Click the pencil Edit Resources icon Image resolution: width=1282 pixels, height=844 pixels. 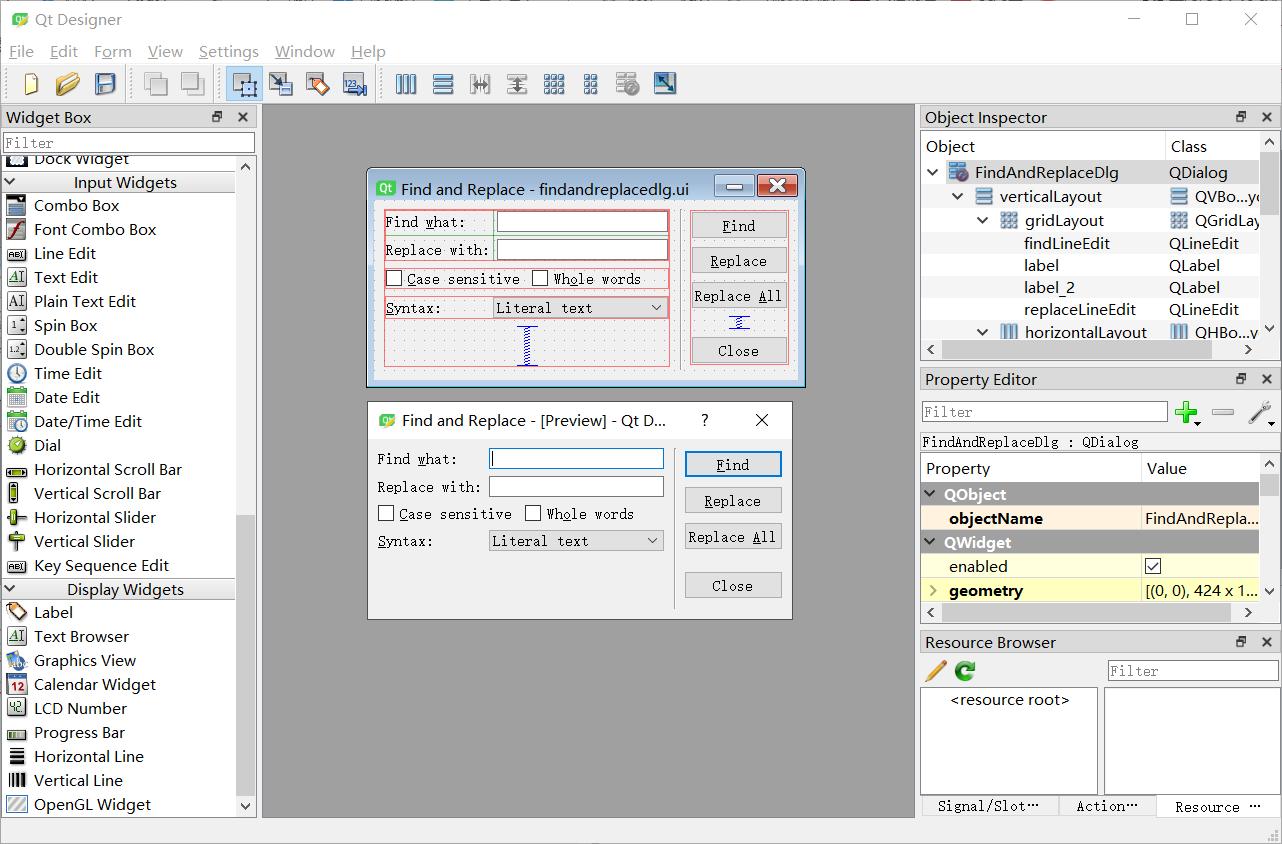(936, 671)
